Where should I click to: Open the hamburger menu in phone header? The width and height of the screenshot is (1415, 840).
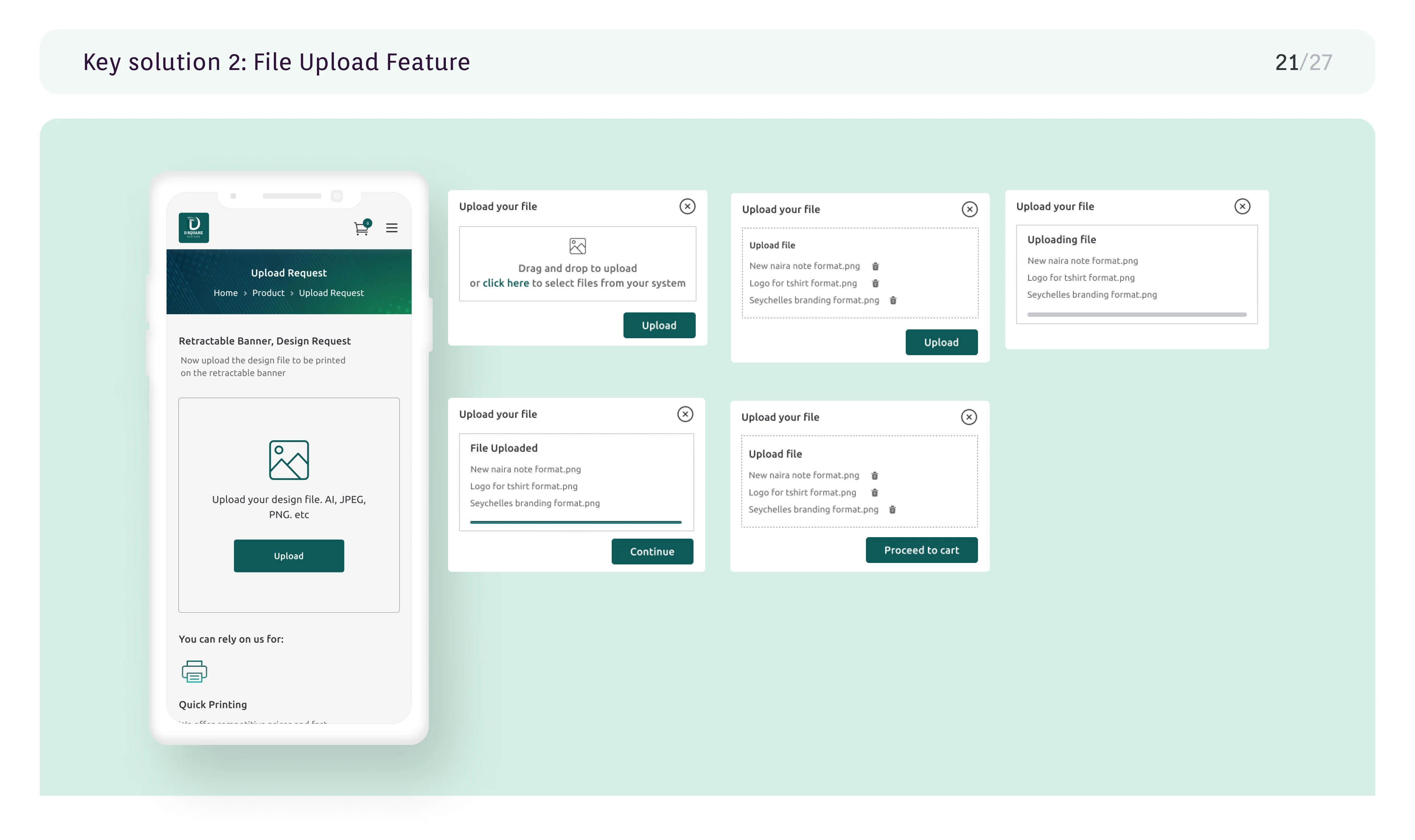pyautogui.click(x=392, y=228)
